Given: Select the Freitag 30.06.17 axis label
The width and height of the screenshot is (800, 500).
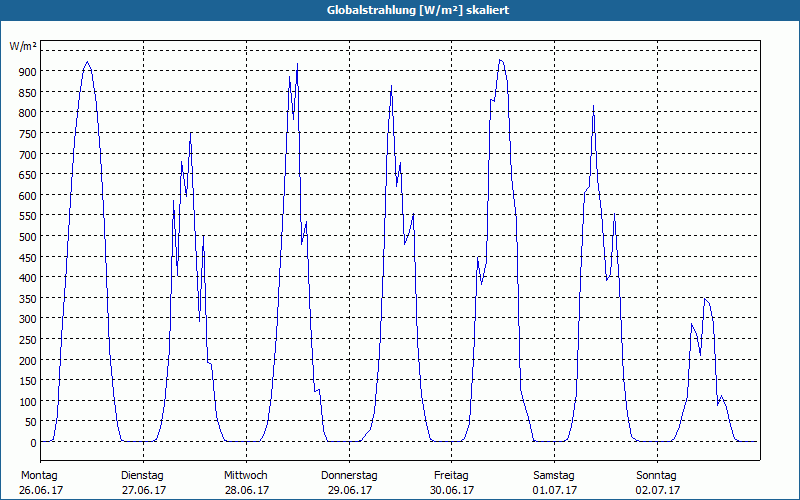Looking at the screenshot, I should 452,483.
